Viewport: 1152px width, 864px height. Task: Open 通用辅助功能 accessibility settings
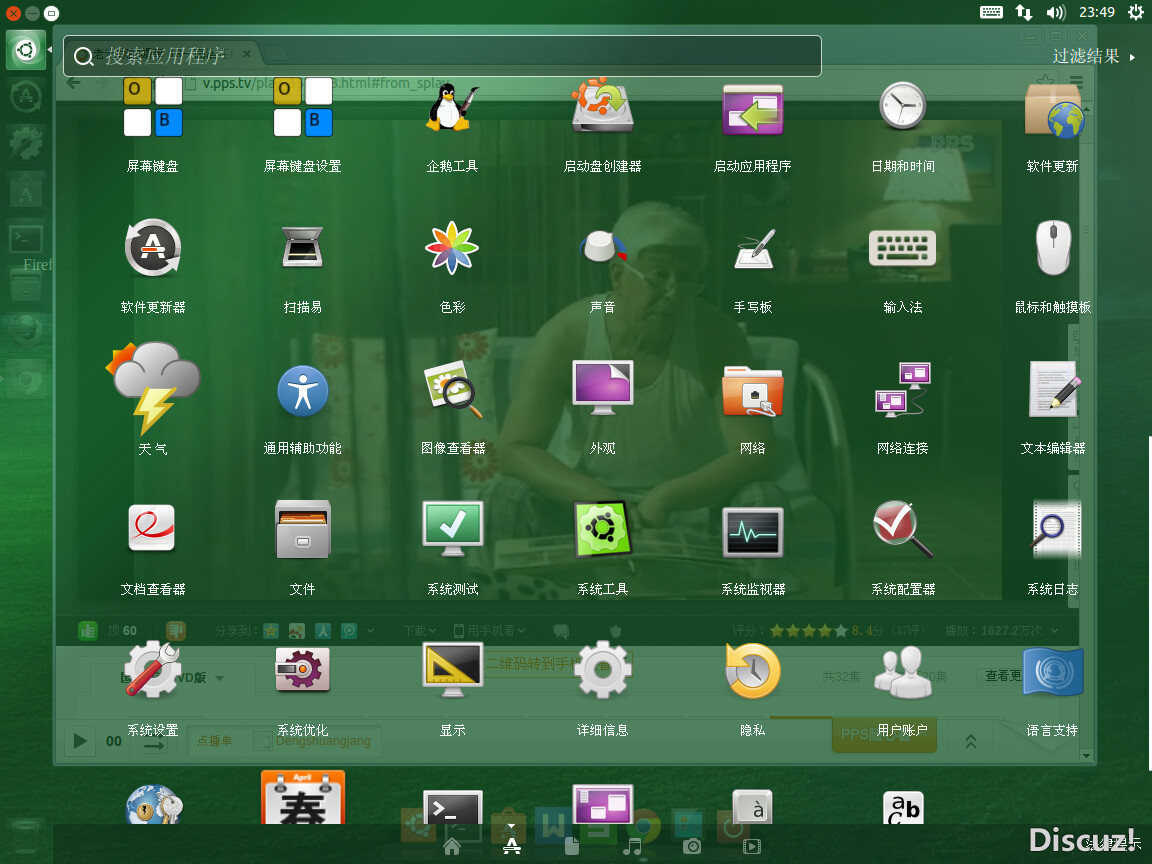click(x=303, y=391)
